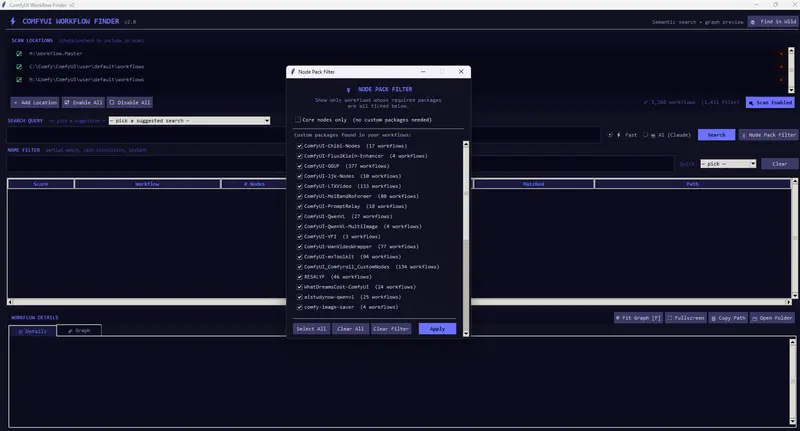This screenshot has width=800, height=431.
Task: Uncheck ComfyUI-WanVideoWrapper package
Action: pos(299,247)
